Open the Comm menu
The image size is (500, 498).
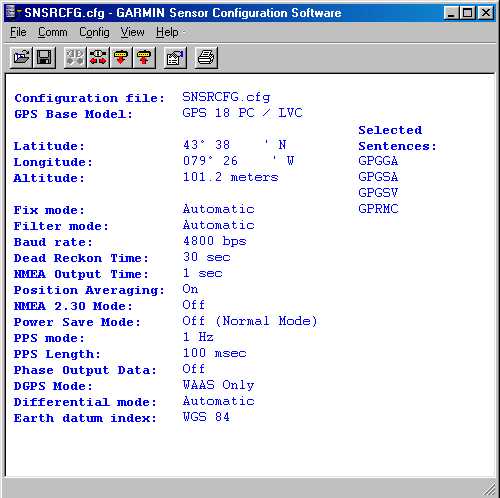pos(53,32)
